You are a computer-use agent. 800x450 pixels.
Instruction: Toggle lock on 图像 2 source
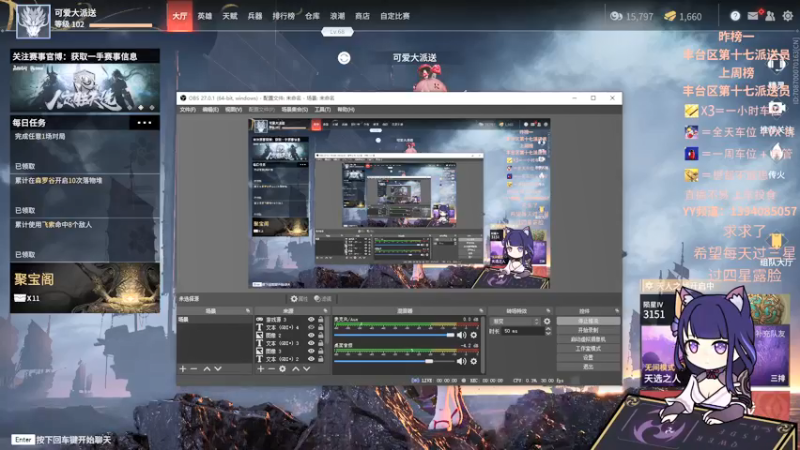(320, 335)
